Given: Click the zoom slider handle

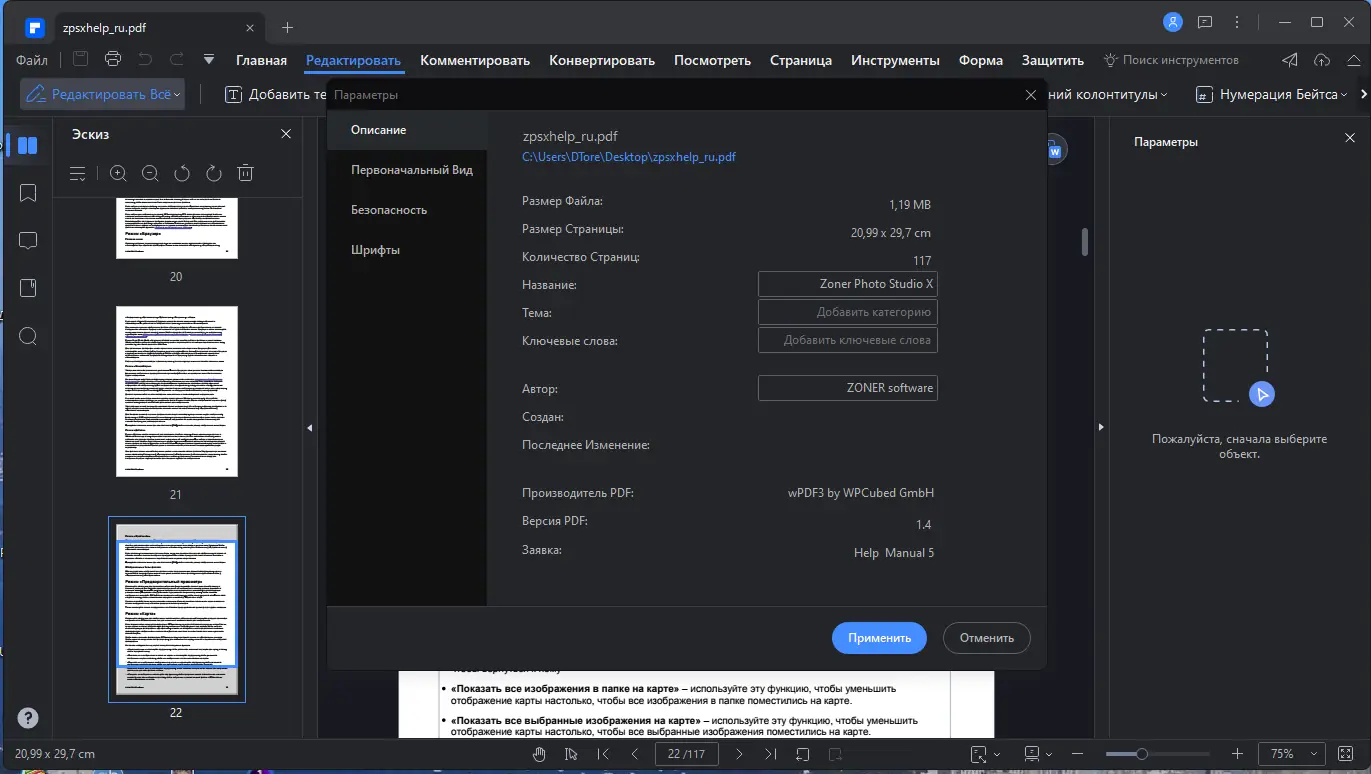Looking at the screenshot, I should (x=1141, y=754).
